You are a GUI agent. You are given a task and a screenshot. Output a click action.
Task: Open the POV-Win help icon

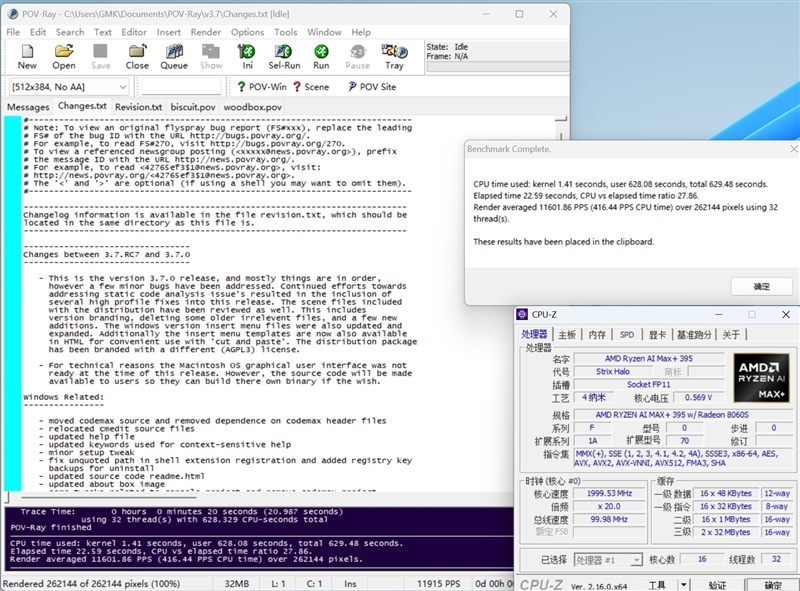[262, 87]
